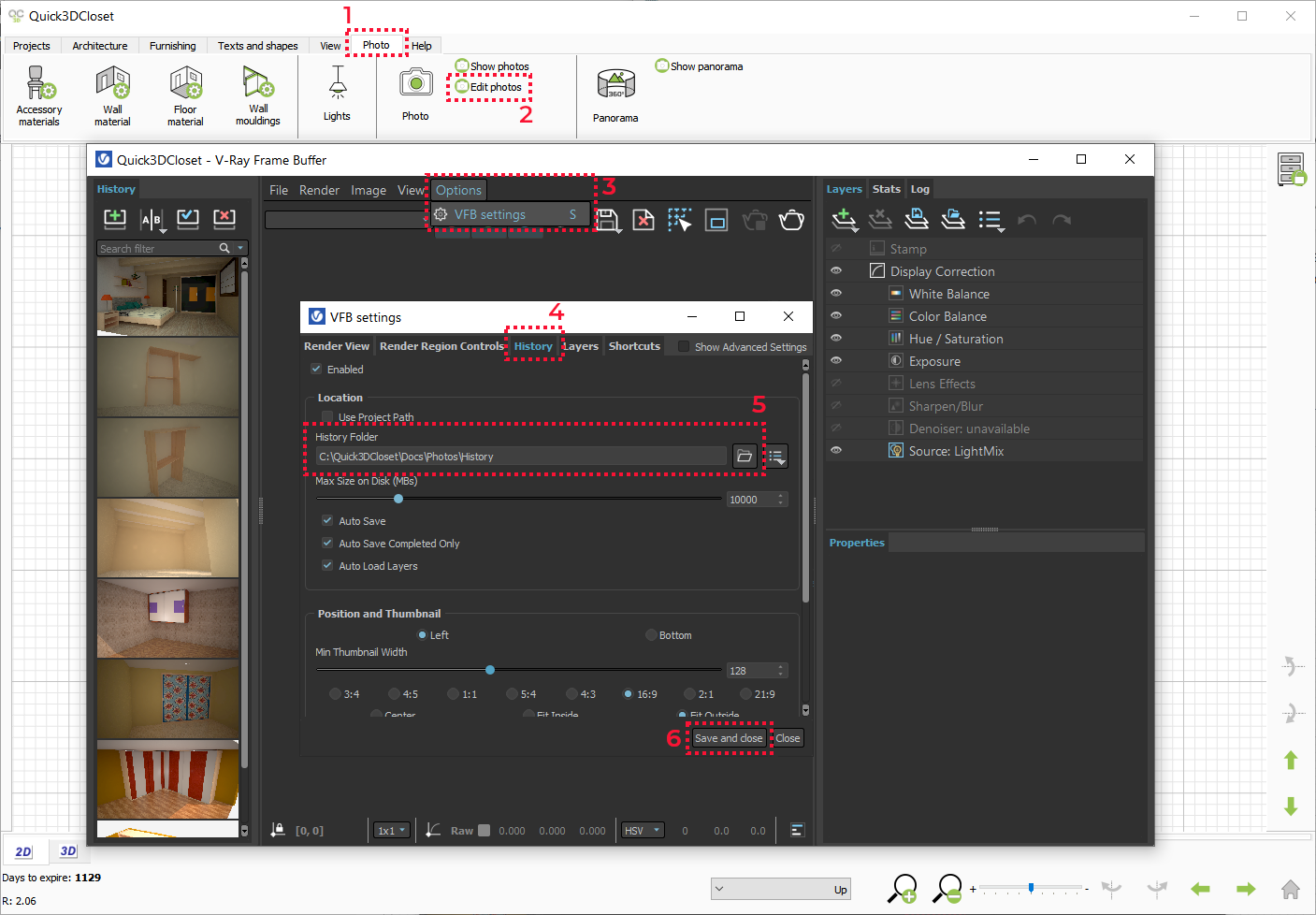Toggle the Auto Save checkbox
This screenshot has height=915, width=1316.
click(327, 521)
